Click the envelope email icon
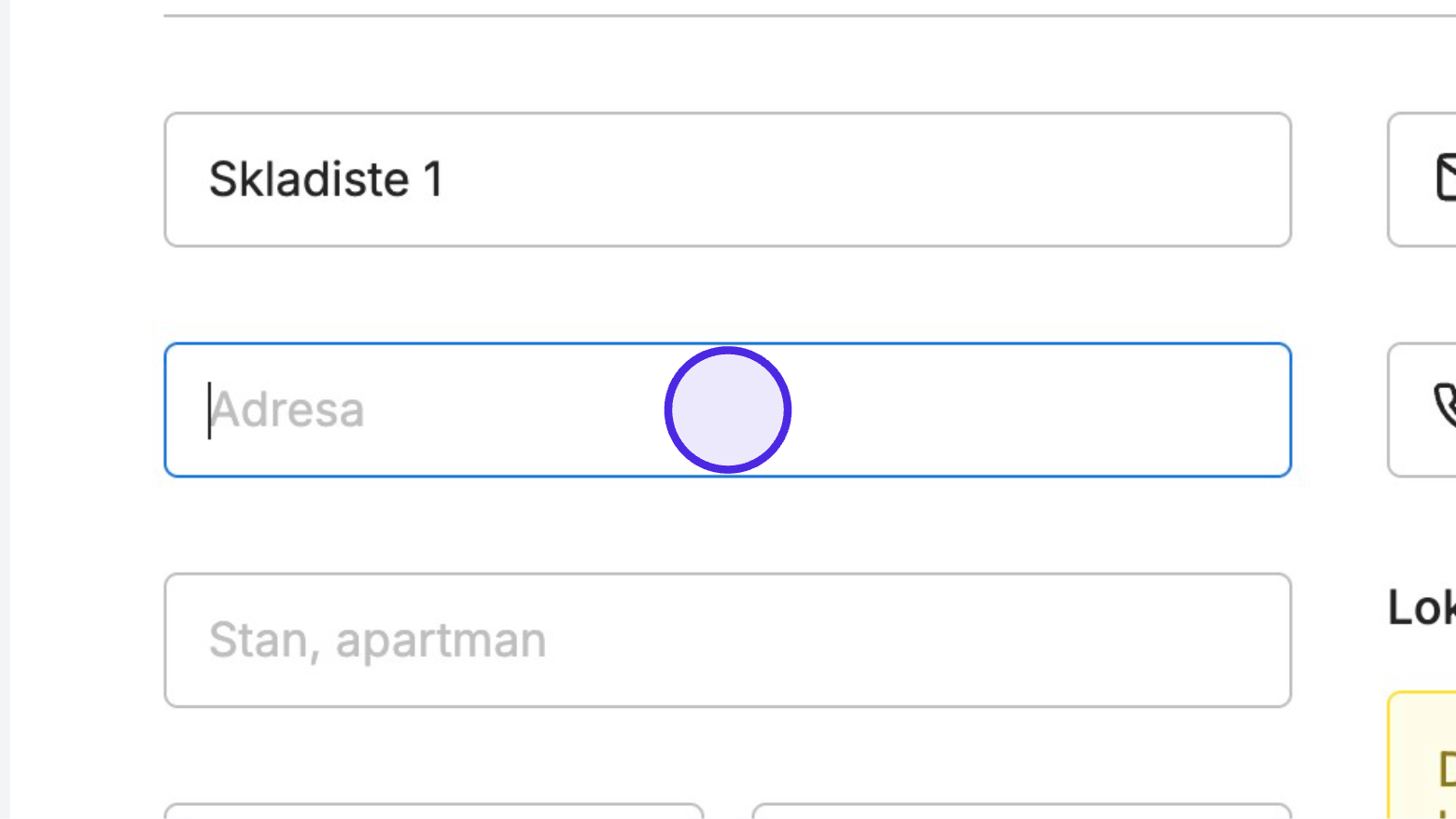 (x=1446, y=177)
